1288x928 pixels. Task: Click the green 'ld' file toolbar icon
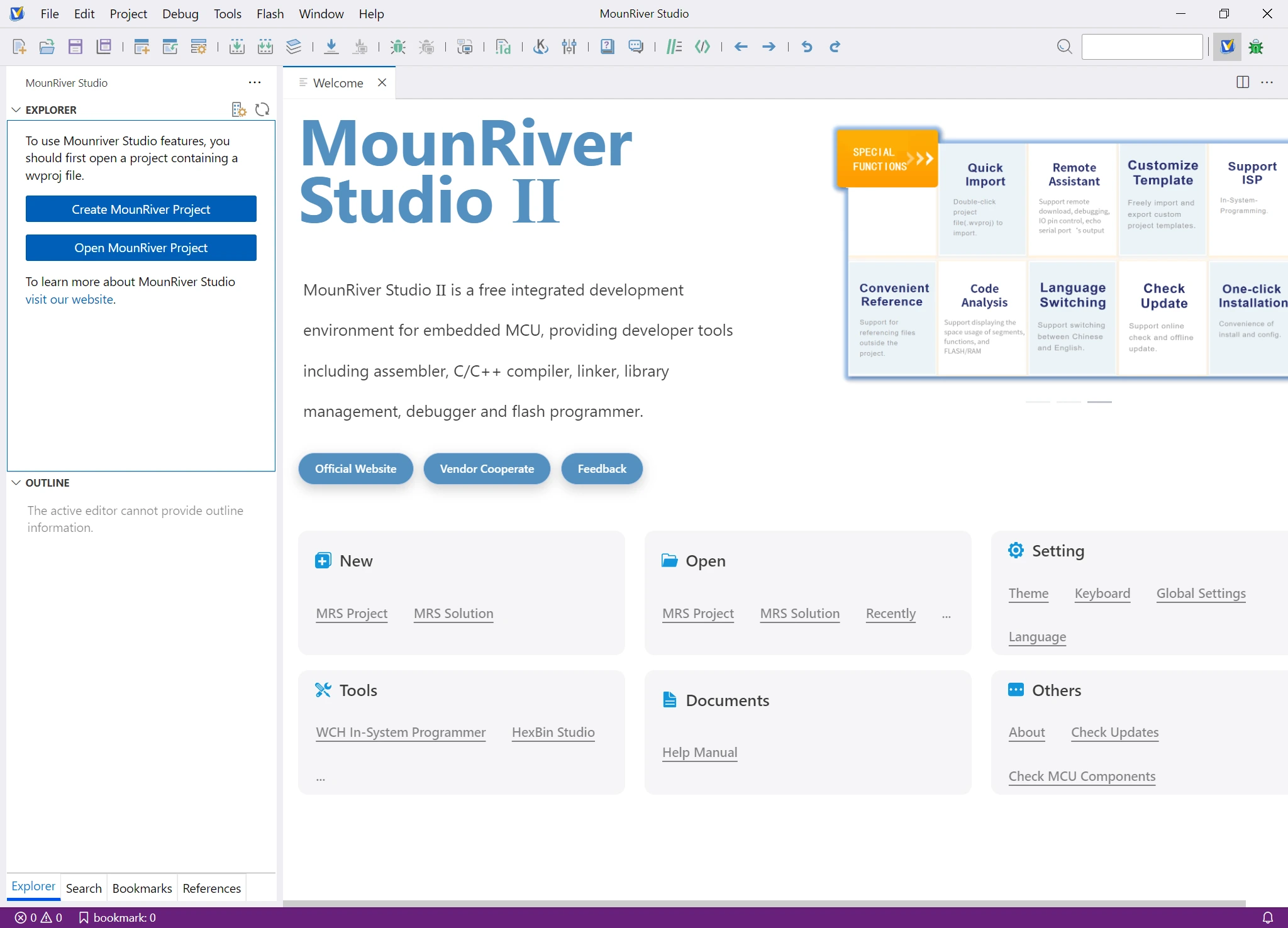point(503,47)
